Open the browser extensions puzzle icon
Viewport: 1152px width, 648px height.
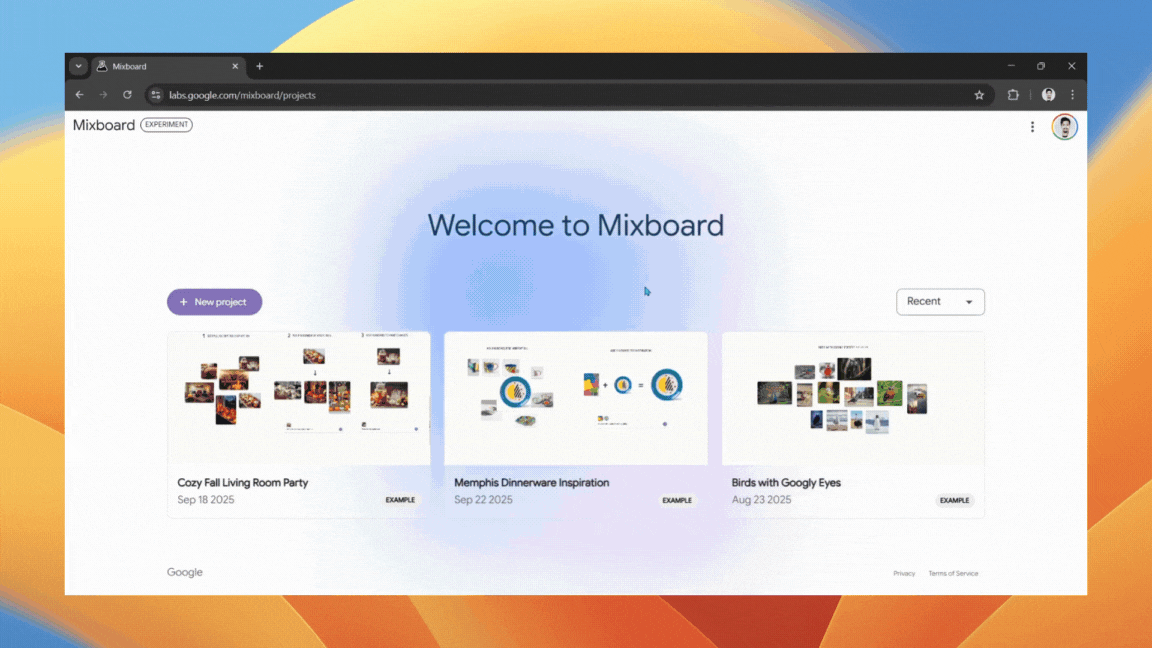point(1013,95)
